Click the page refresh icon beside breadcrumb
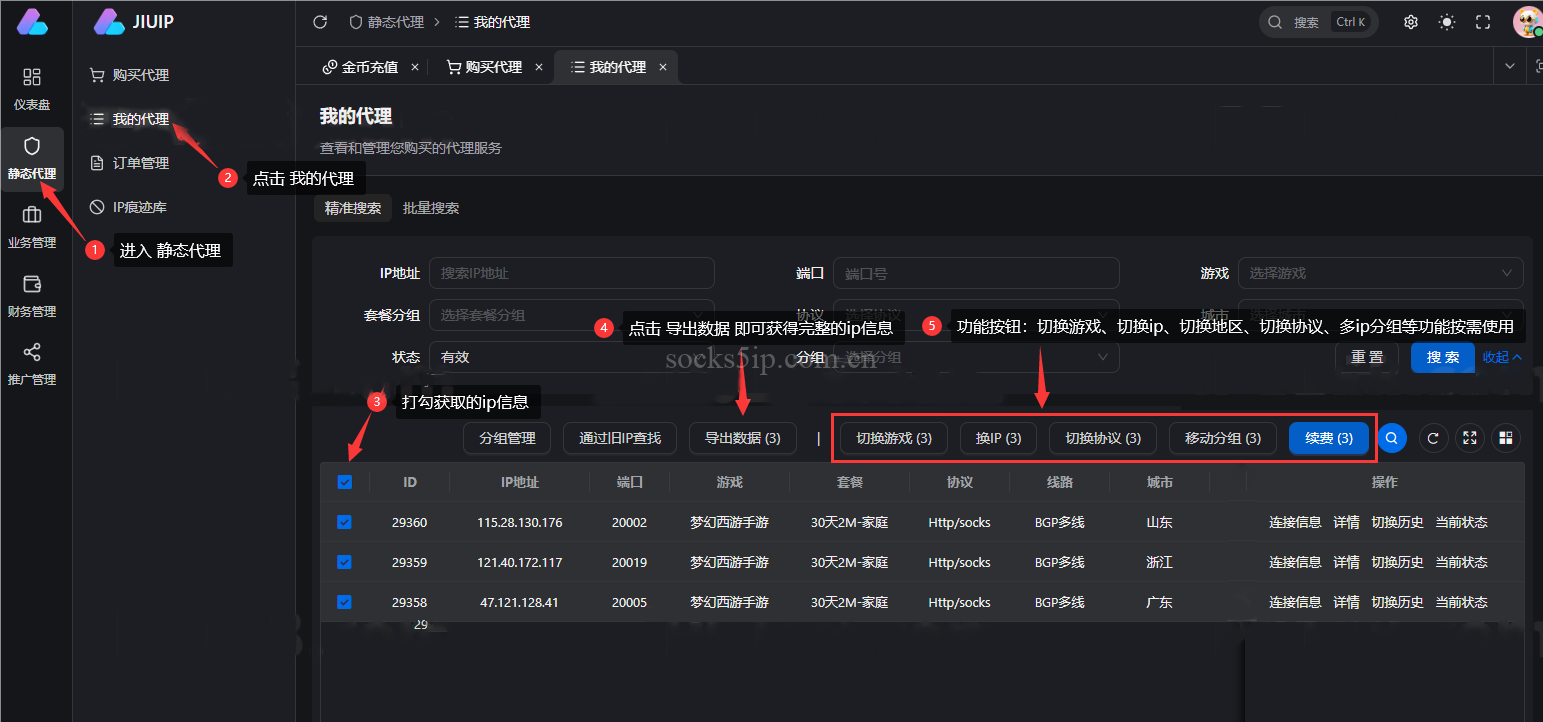The width and height of the screenshot is (1543, 722). coord(319,21)
